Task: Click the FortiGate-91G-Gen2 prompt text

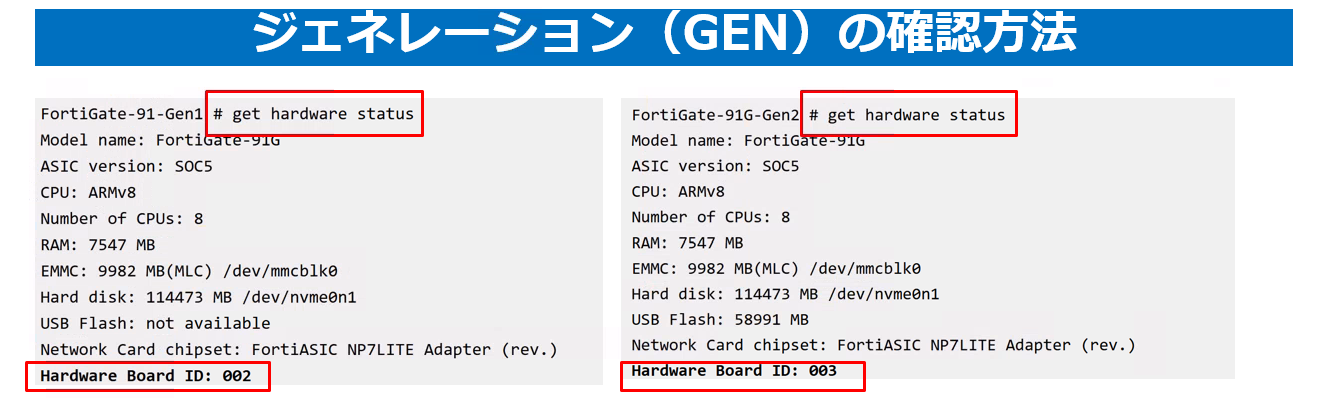Action: click(x=715, y=115)
